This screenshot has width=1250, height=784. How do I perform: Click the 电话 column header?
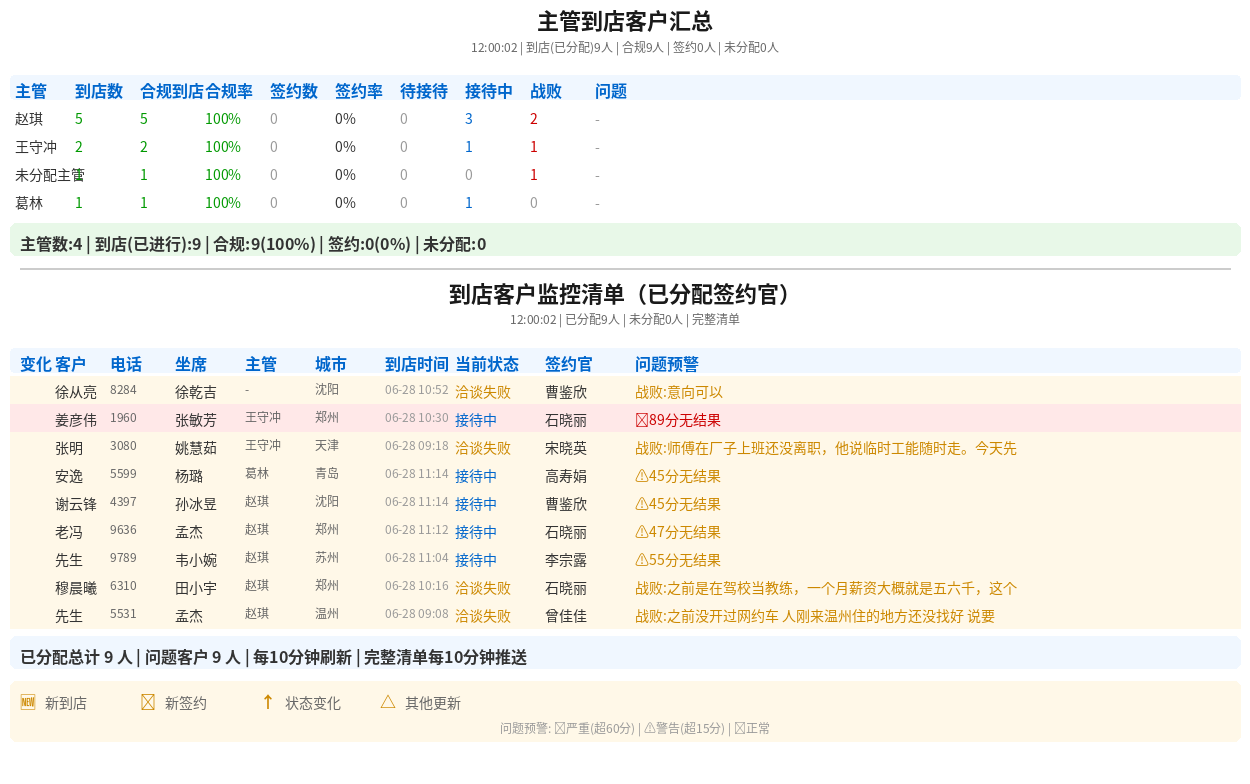tap(126, 364)
